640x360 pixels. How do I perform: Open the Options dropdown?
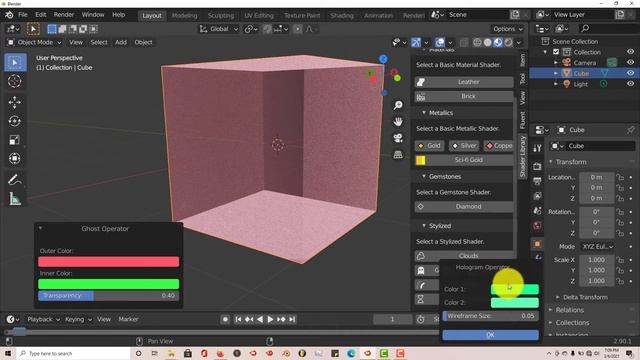click(x=507, y=29)
